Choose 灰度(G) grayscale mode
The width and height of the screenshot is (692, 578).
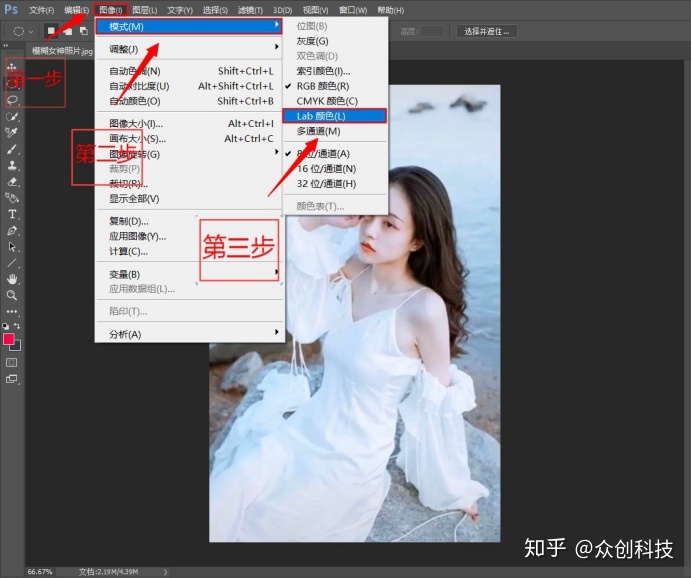(335, 41)
